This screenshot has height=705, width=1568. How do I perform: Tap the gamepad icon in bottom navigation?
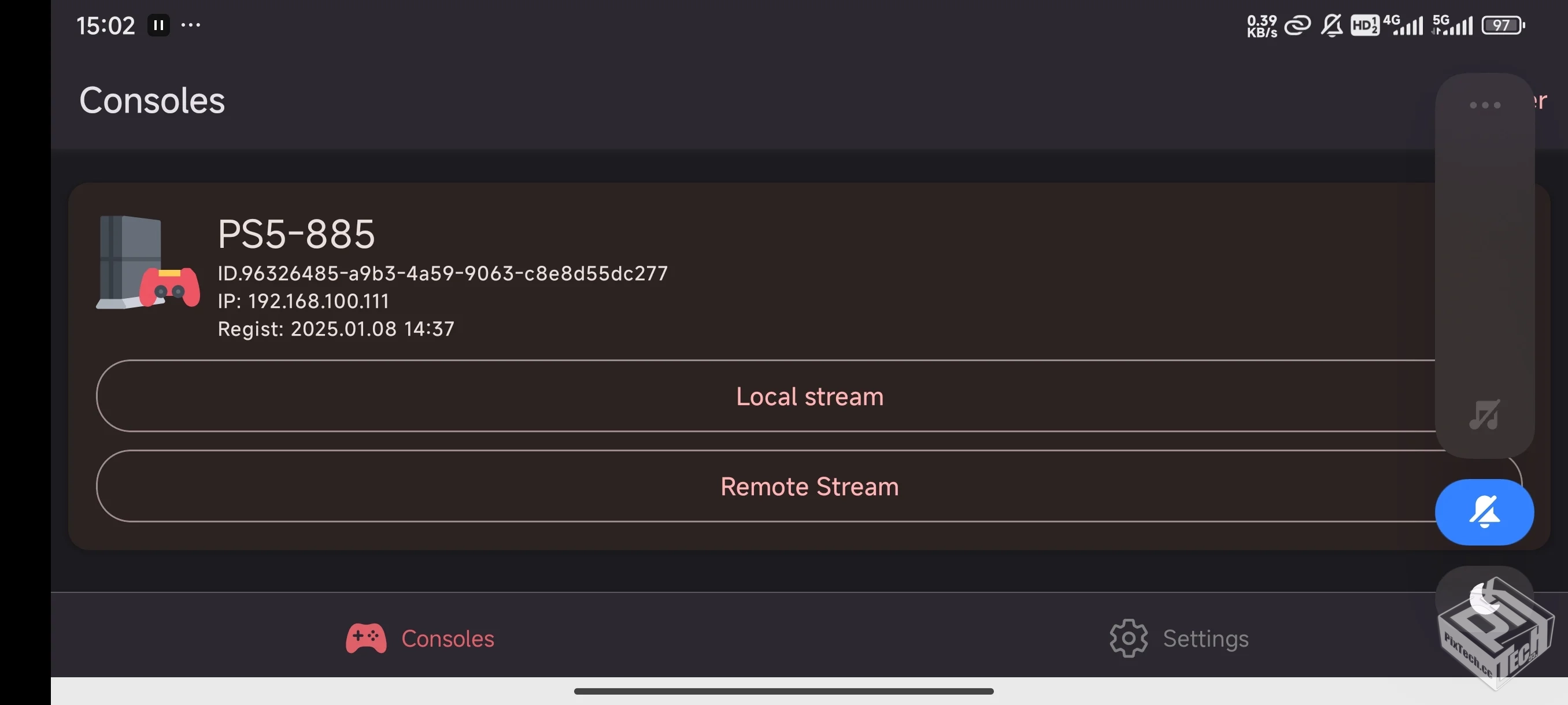coord(366,638)
